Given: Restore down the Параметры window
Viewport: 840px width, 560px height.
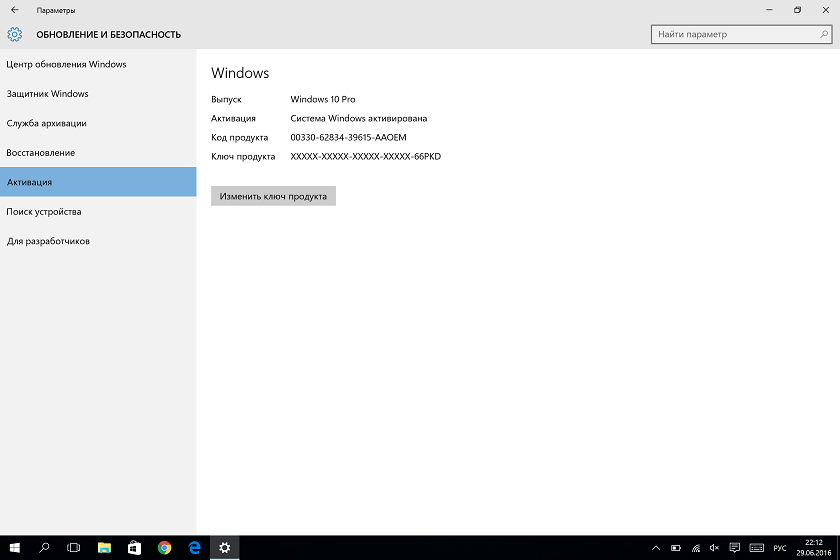Looking at the screenshot, I should tap(797, 10).
